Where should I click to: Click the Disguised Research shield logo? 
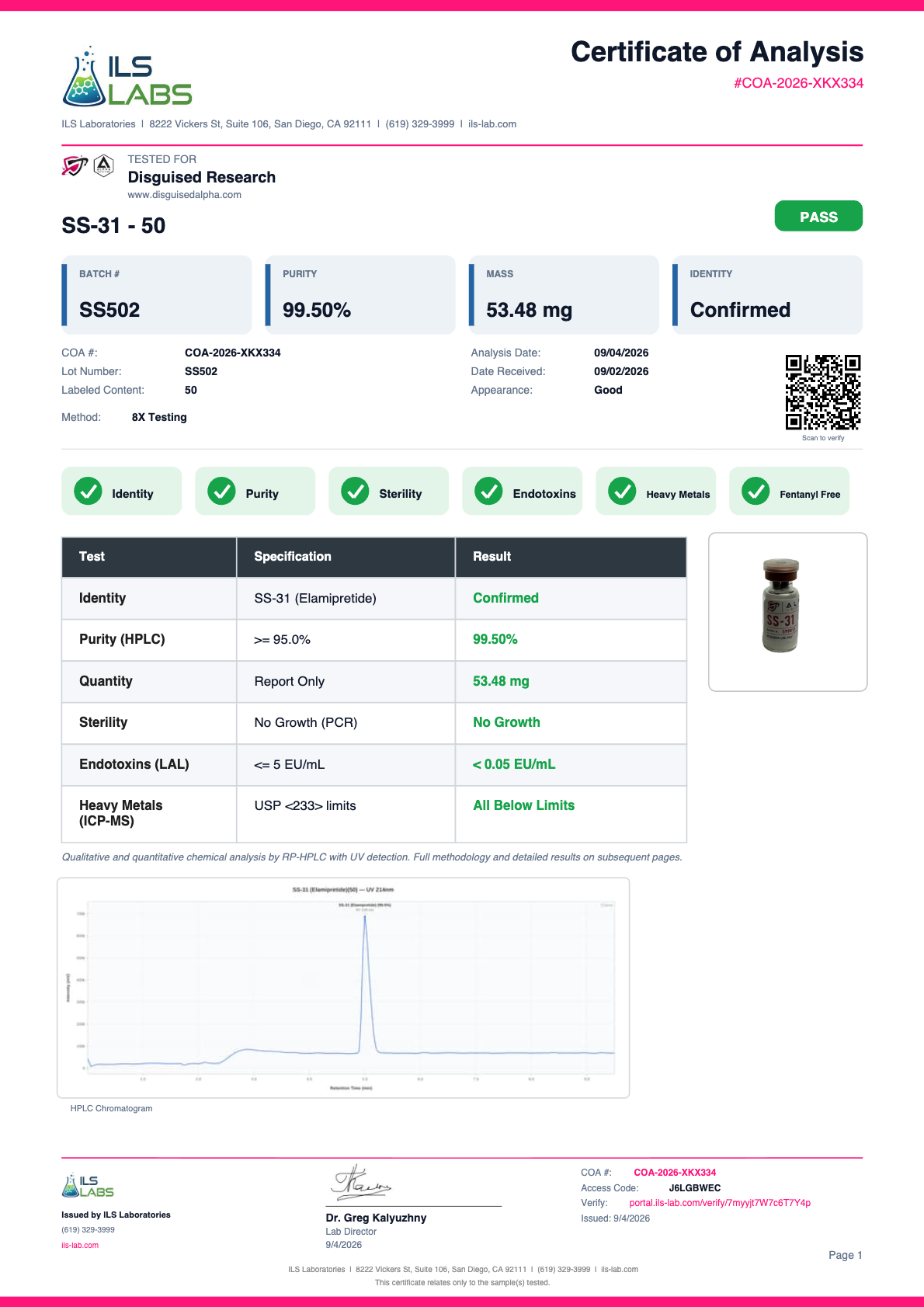(x=75, y=165)
